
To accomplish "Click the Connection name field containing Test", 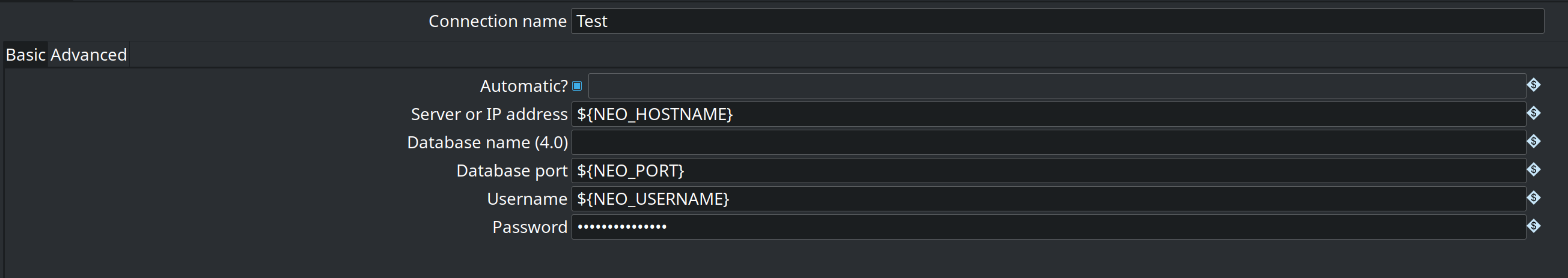I will pos(1057,21).
